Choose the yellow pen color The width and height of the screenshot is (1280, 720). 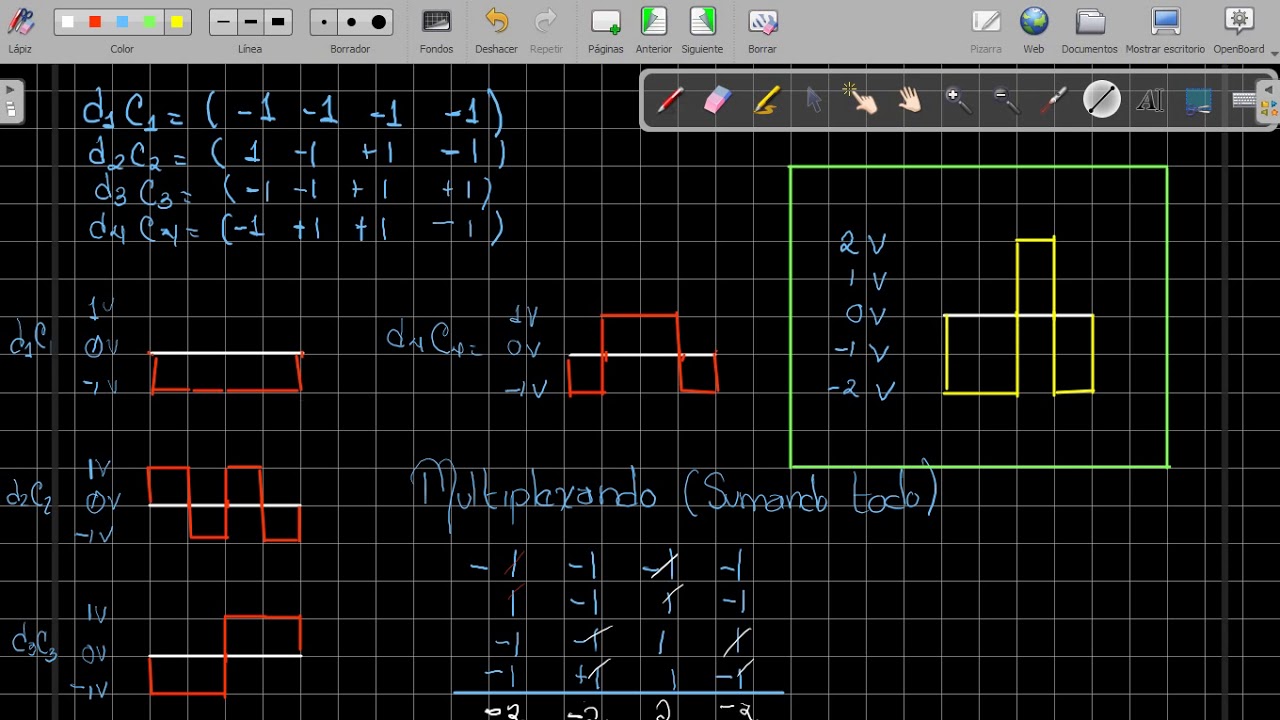point(176,22)
